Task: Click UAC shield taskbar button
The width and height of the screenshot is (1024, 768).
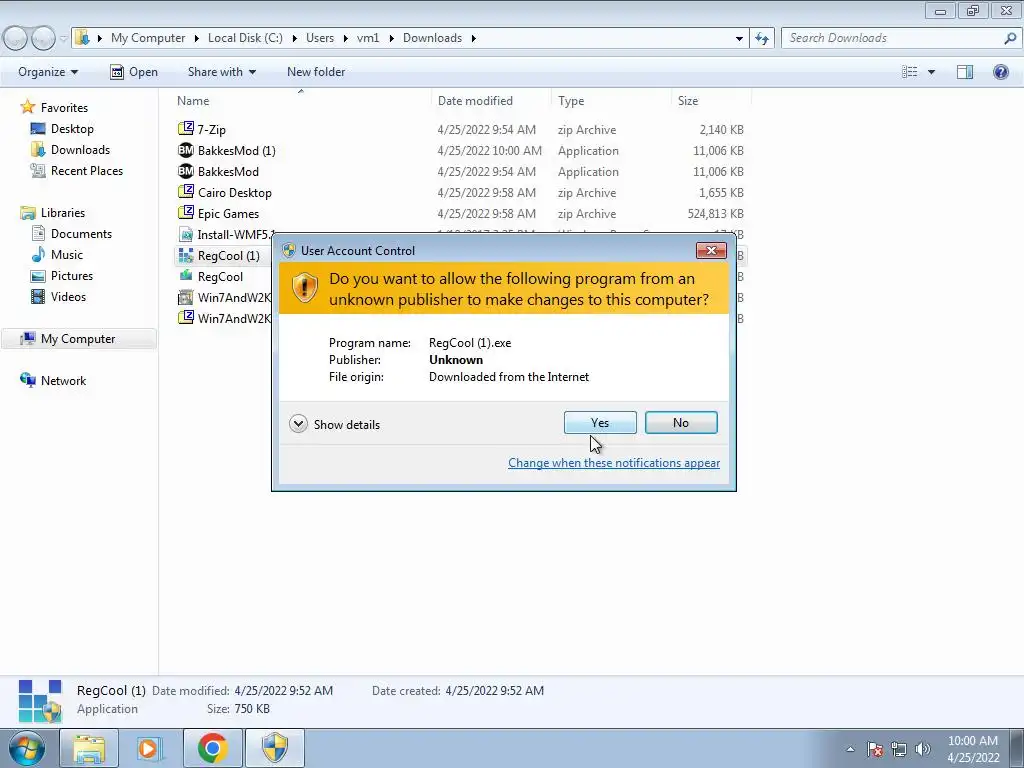Action: tap(275, 748)
